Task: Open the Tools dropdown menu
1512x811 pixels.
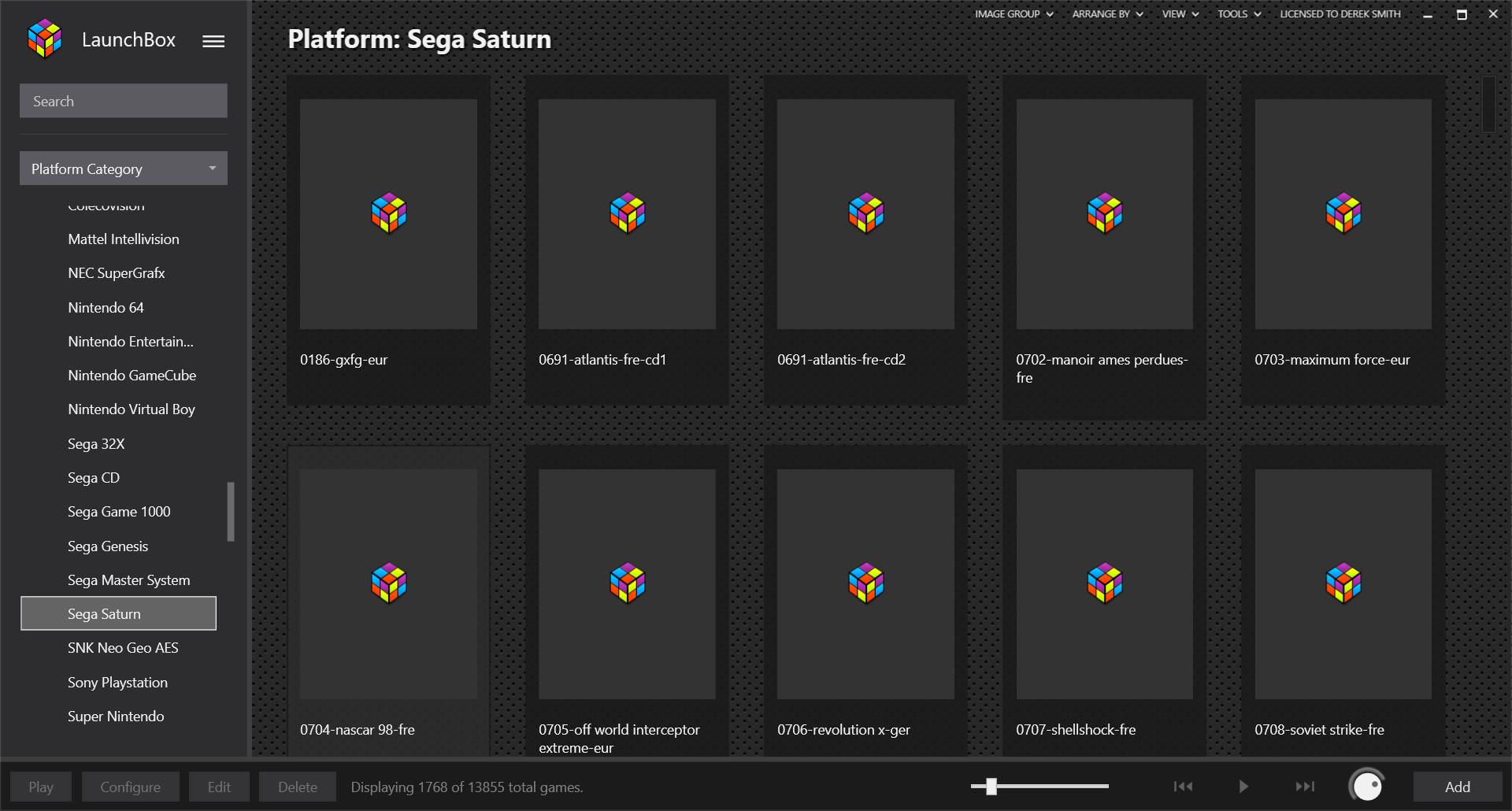Action: [x=1239, y=14]
